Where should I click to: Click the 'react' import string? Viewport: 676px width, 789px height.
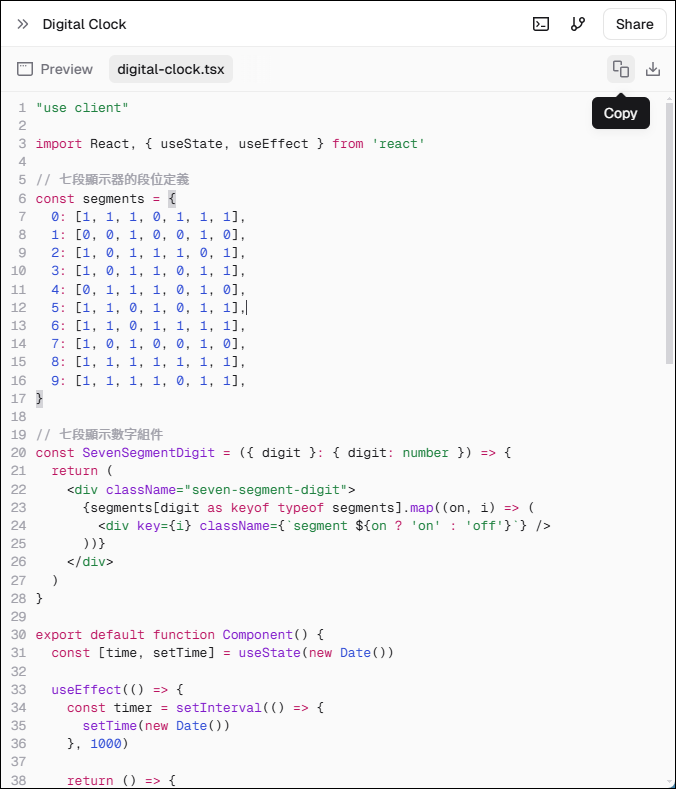(x=398, y=144)
